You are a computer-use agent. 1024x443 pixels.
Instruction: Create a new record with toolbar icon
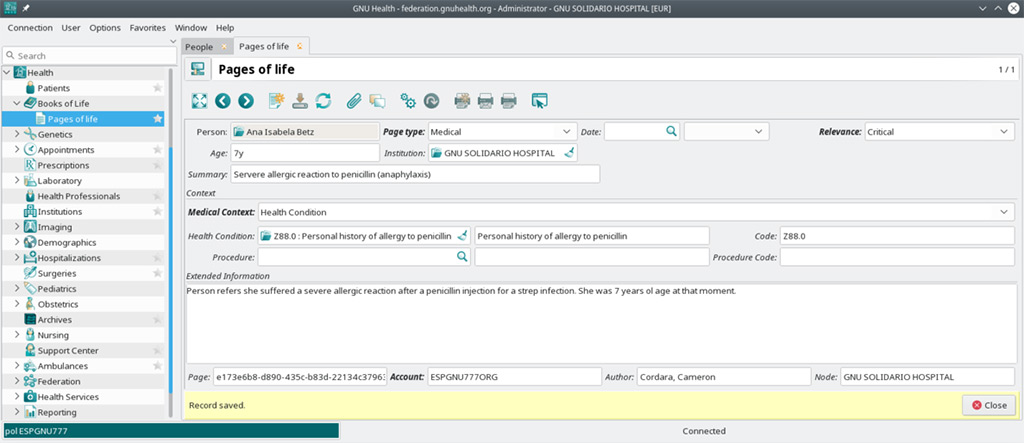275,100
